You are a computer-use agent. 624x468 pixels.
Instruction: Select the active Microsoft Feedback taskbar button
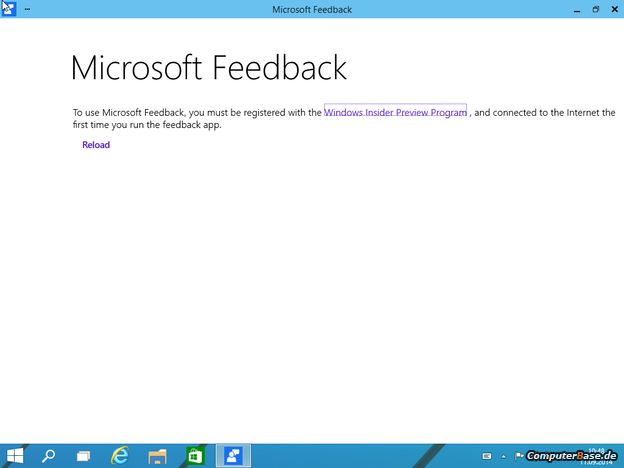pyautogui.click(x=233, y=456)
